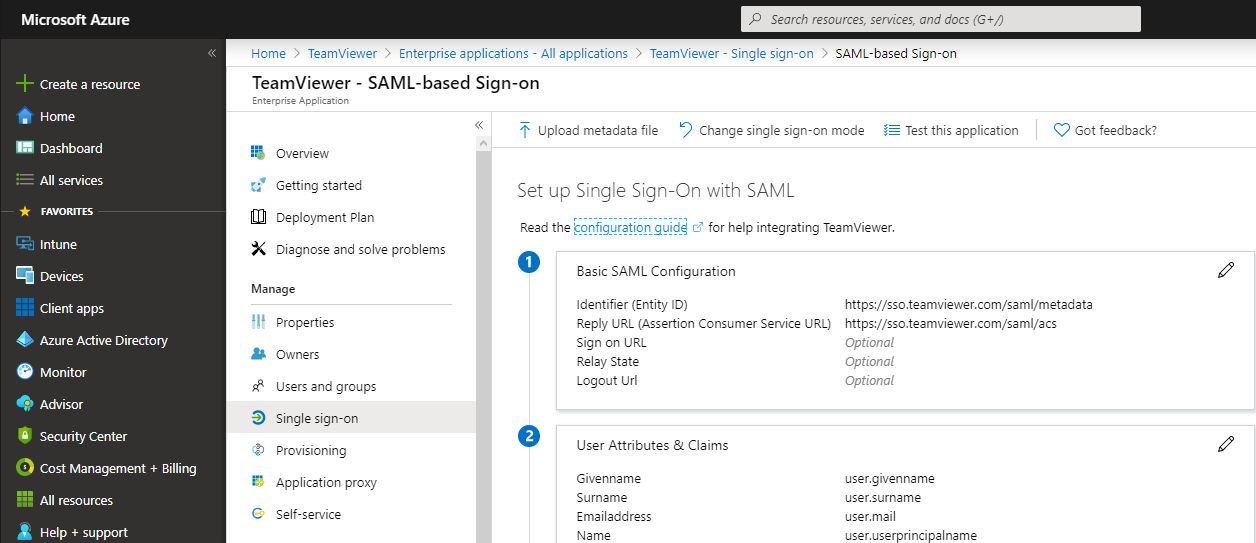1256x543 pixels.
Task: Click the Provisioning icon
Action: tap(258, 450)
